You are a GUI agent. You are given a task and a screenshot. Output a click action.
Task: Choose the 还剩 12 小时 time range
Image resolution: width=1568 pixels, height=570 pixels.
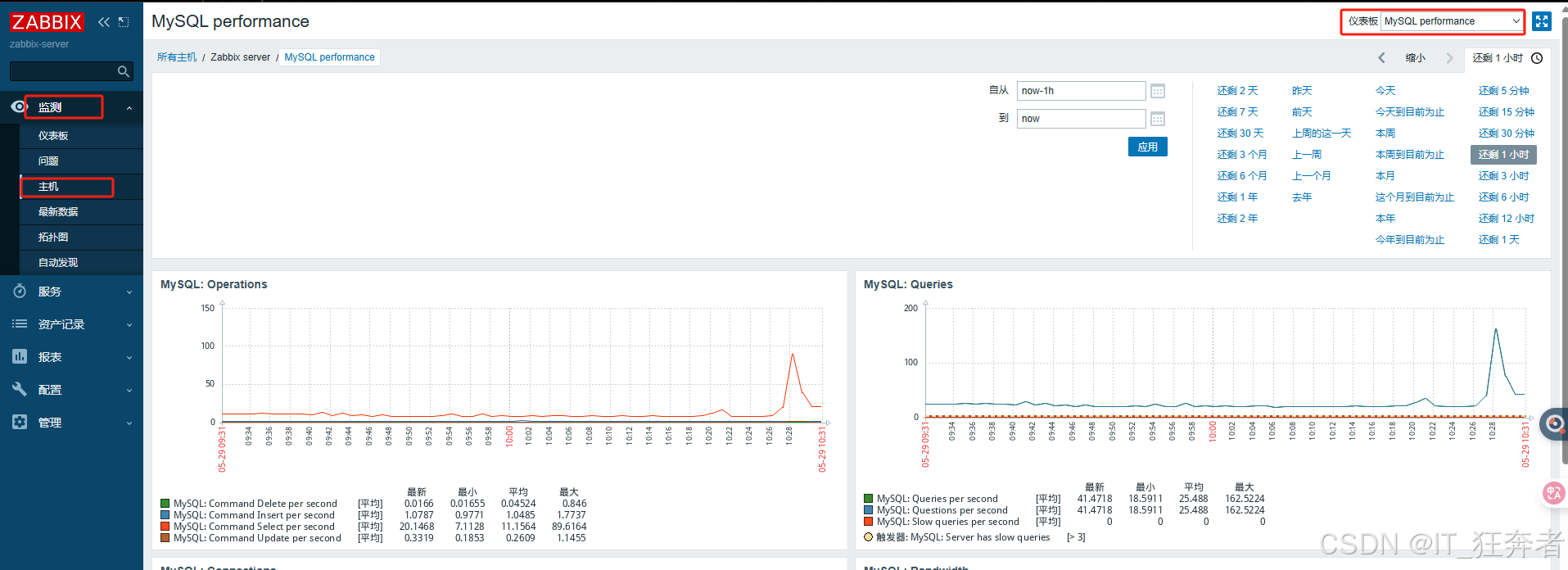pyautogui.click(x=1507, y=219)
